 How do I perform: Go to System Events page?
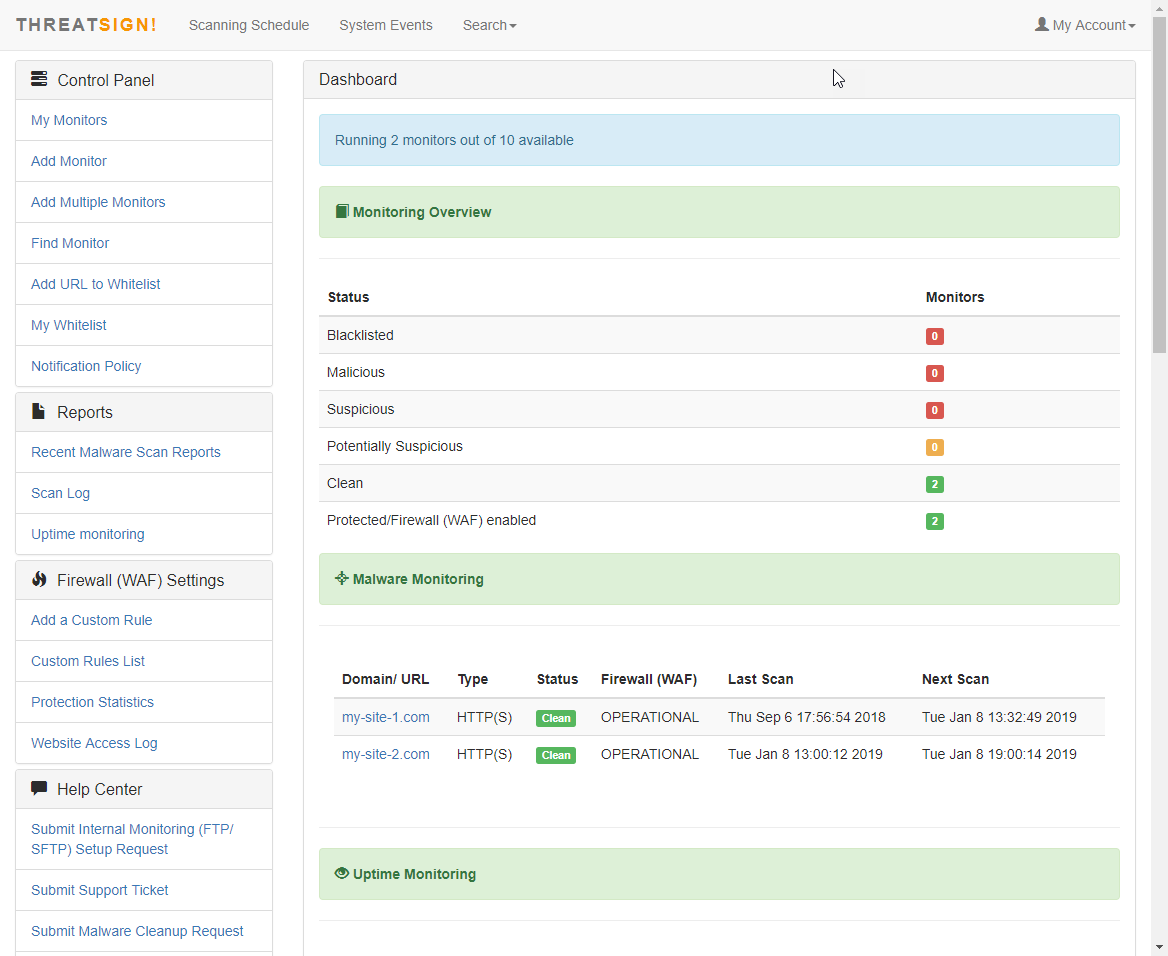[x=386, y=25]
